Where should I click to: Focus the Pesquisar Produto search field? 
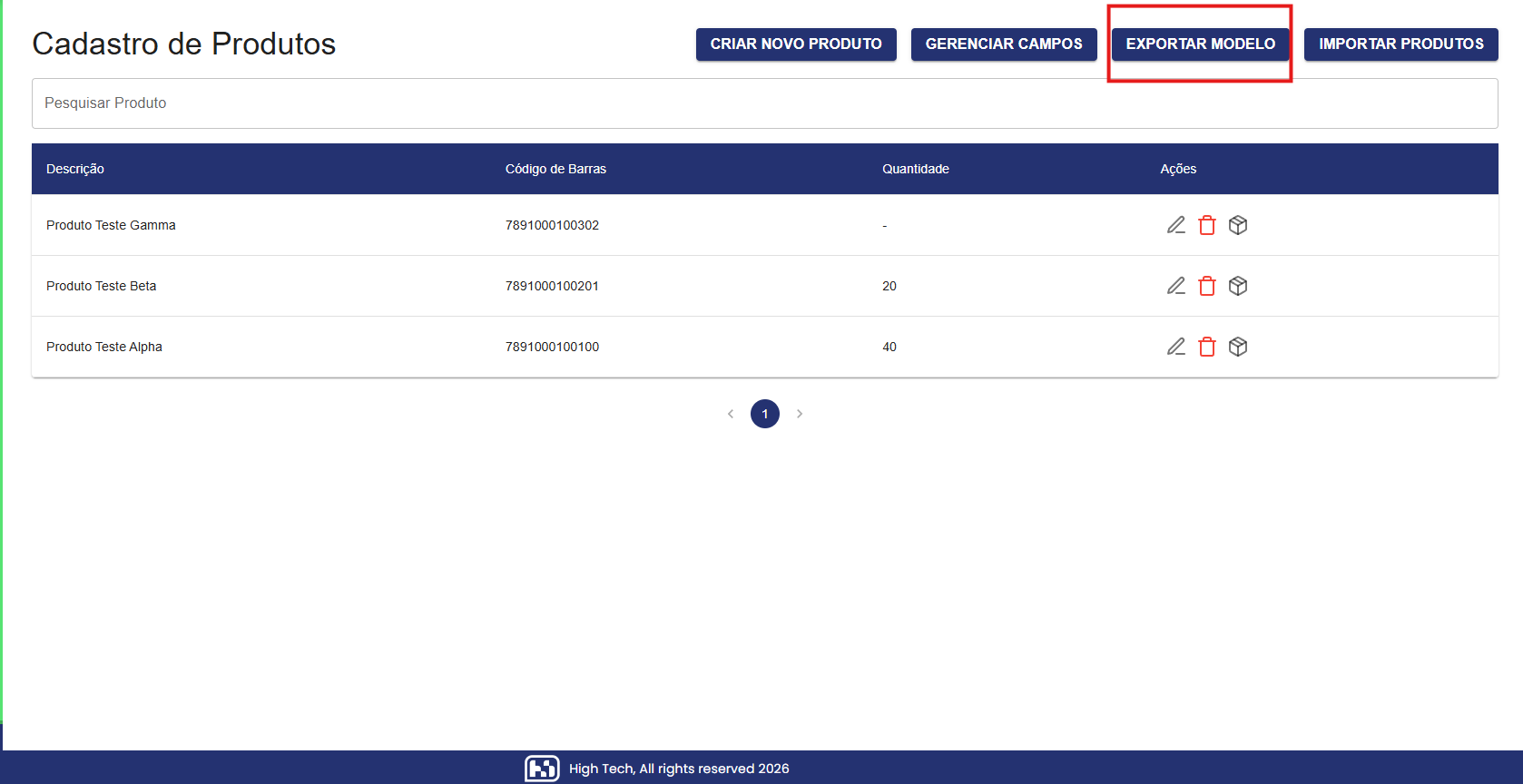coord(765,103)
